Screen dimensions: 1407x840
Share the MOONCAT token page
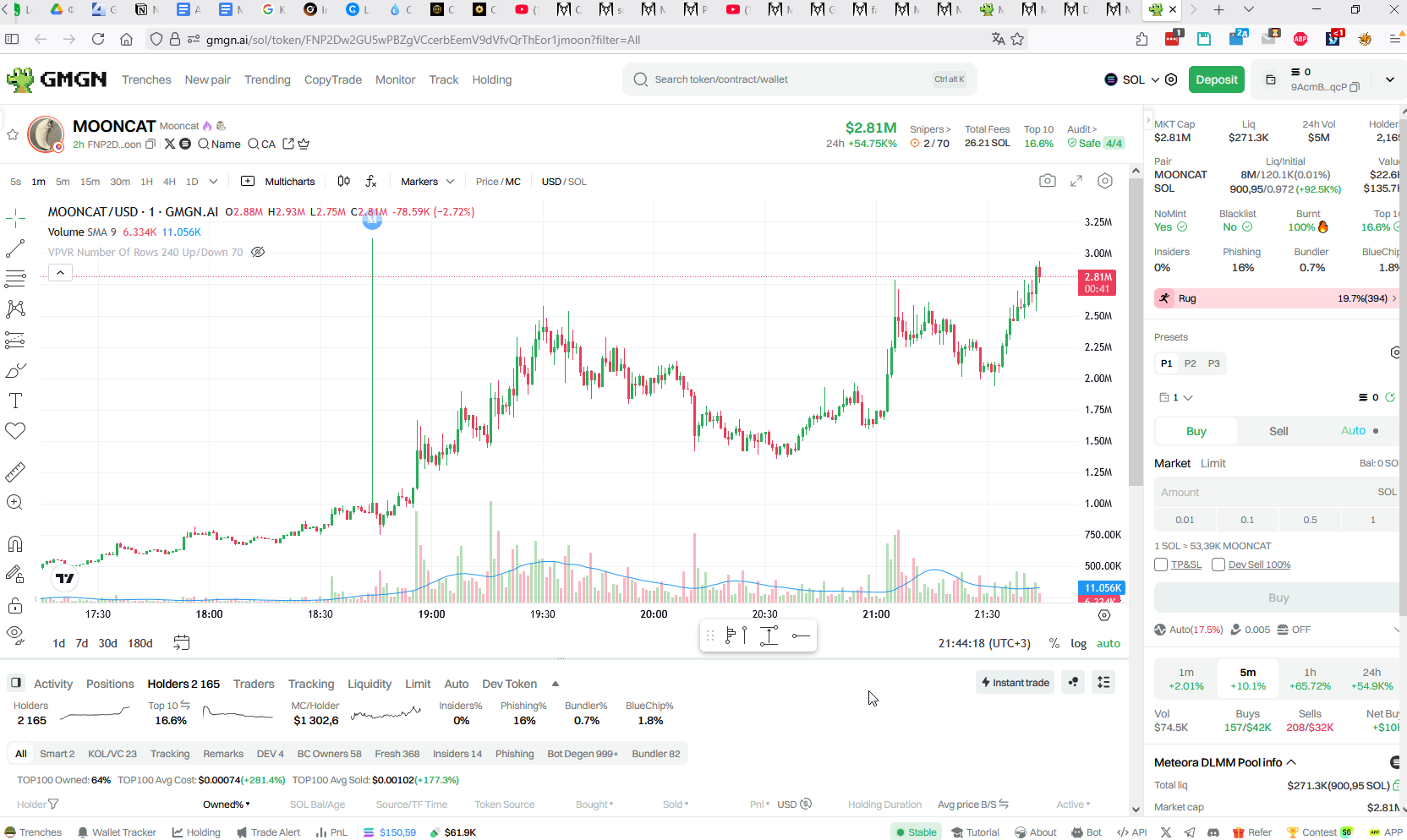288,144
